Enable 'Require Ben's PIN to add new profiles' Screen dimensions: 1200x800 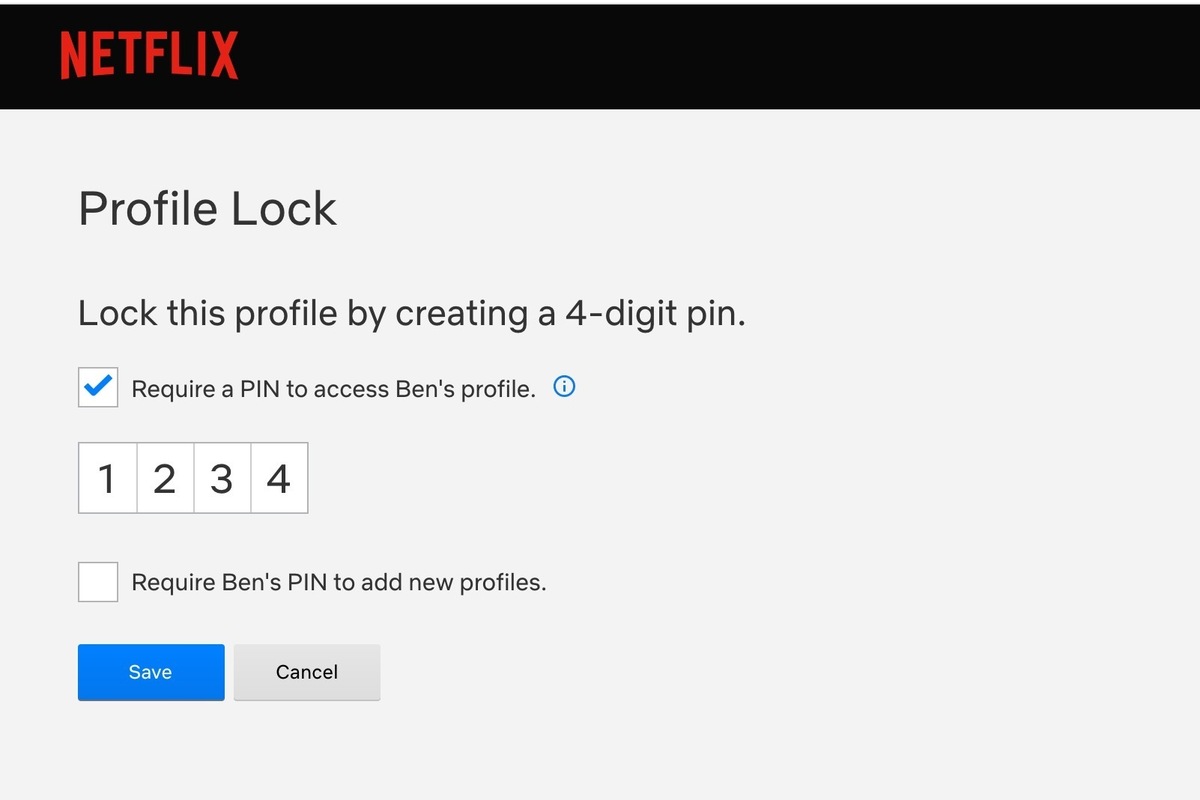pyautogui.click(x=97, y=581)
